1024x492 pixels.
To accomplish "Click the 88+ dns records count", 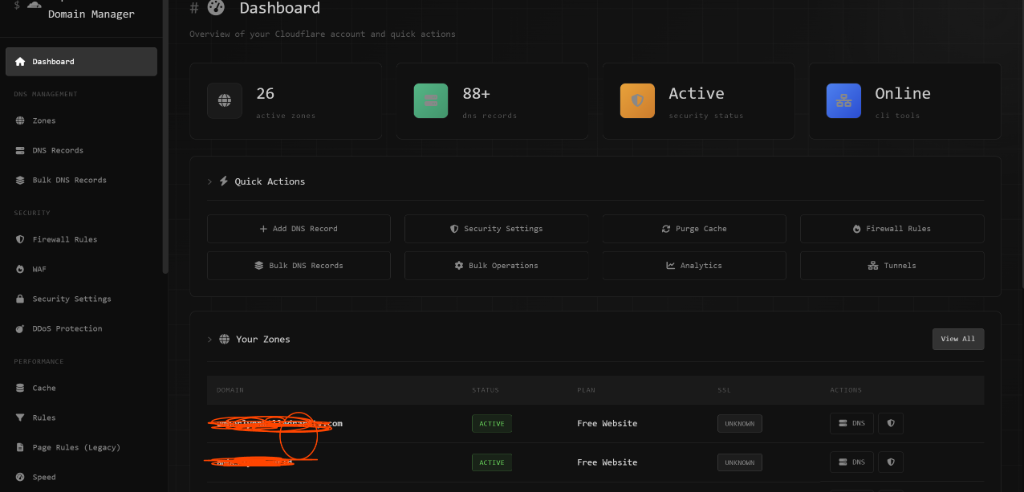I will [476, 93].
